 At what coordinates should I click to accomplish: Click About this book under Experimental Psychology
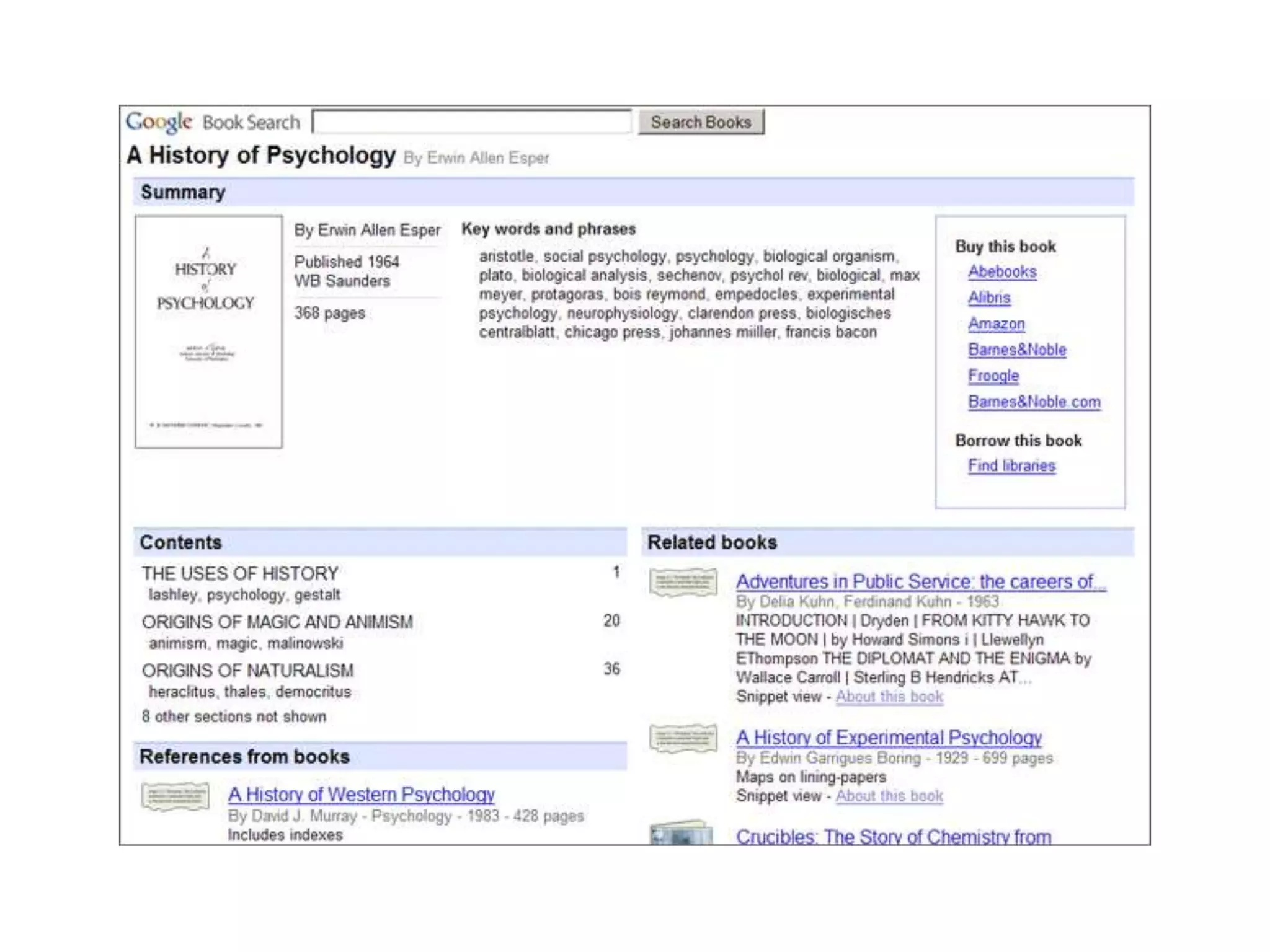click(889, 796)
